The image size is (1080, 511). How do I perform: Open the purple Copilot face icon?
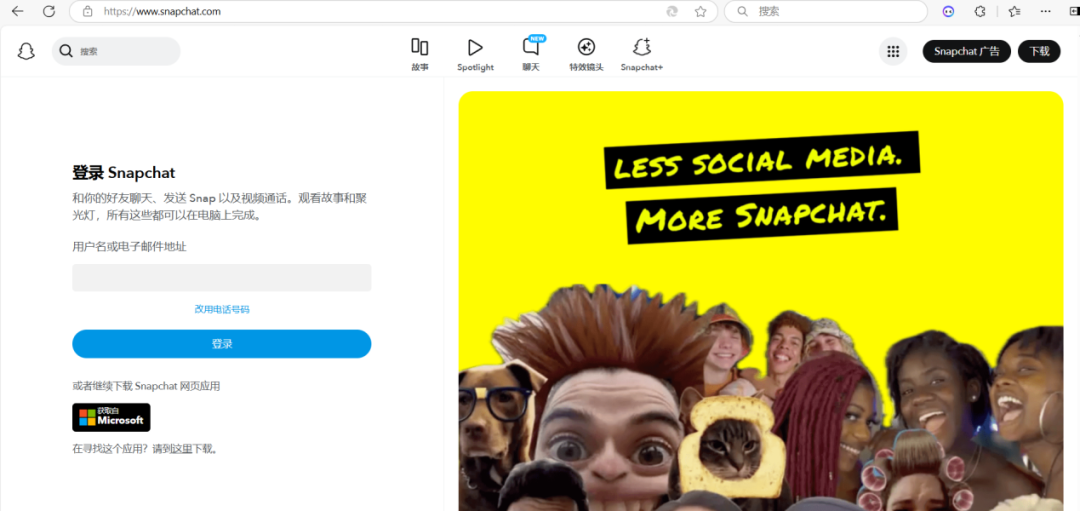tap(948, 12)
